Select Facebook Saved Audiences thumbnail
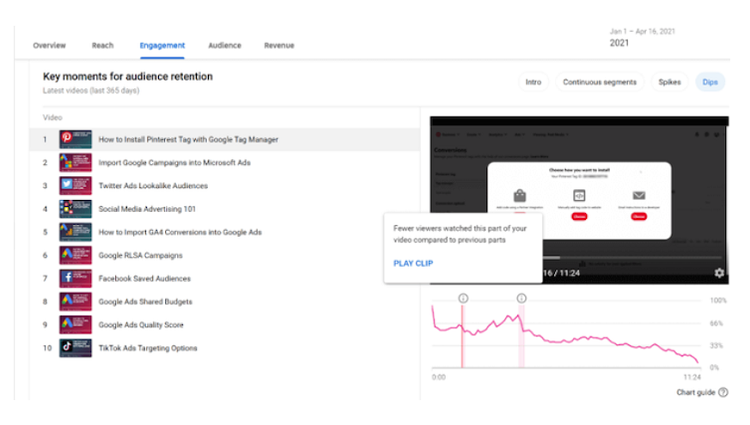Screen dimensions: 750x425 coord(76,279)
